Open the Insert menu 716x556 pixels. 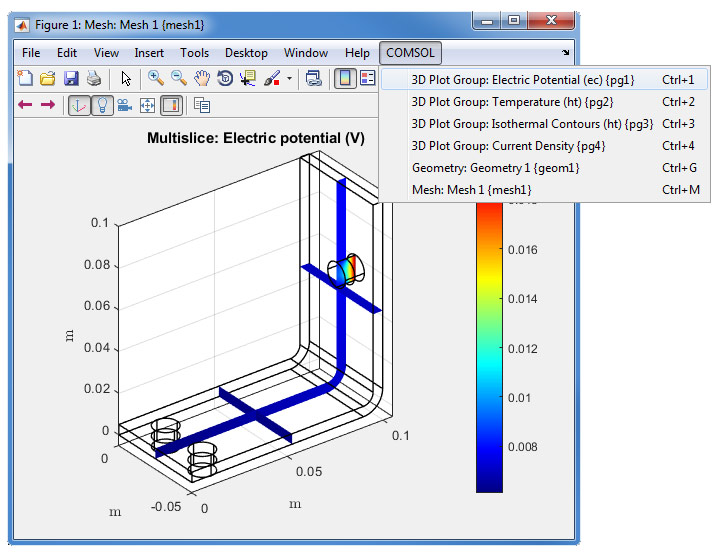(x=149, y=53)
